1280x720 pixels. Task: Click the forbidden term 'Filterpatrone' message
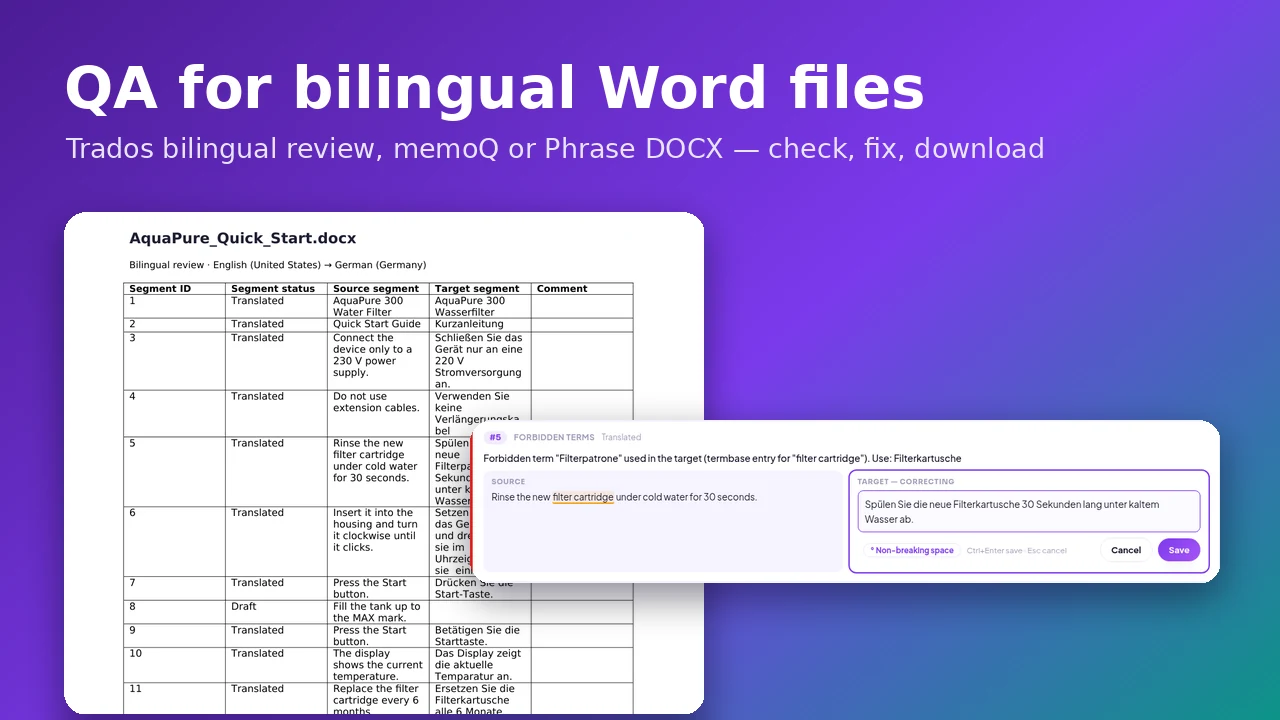tap(722, 458)
